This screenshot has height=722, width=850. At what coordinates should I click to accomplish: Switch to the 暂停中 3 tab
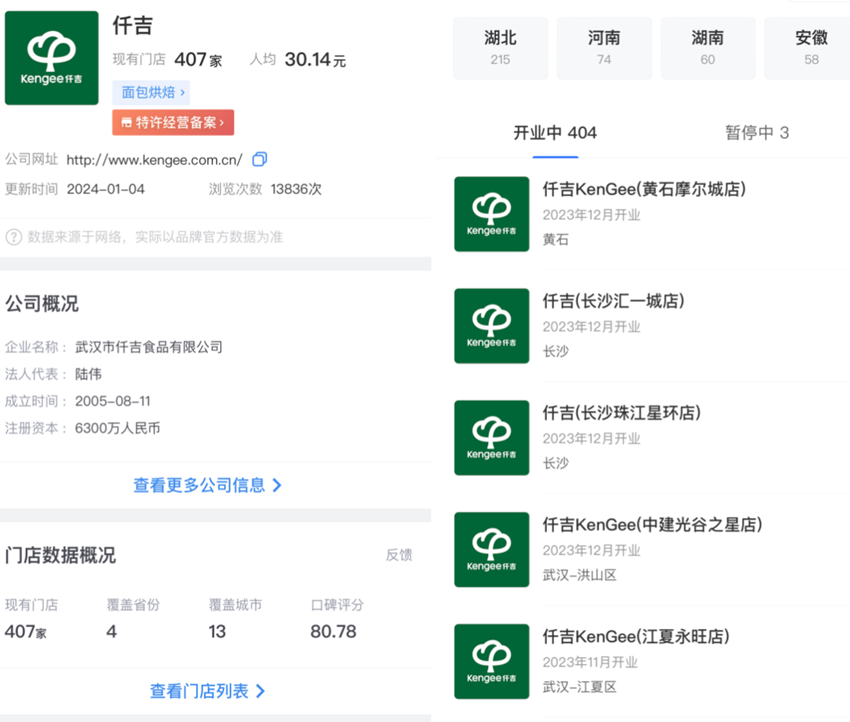[x=757, y=133]
